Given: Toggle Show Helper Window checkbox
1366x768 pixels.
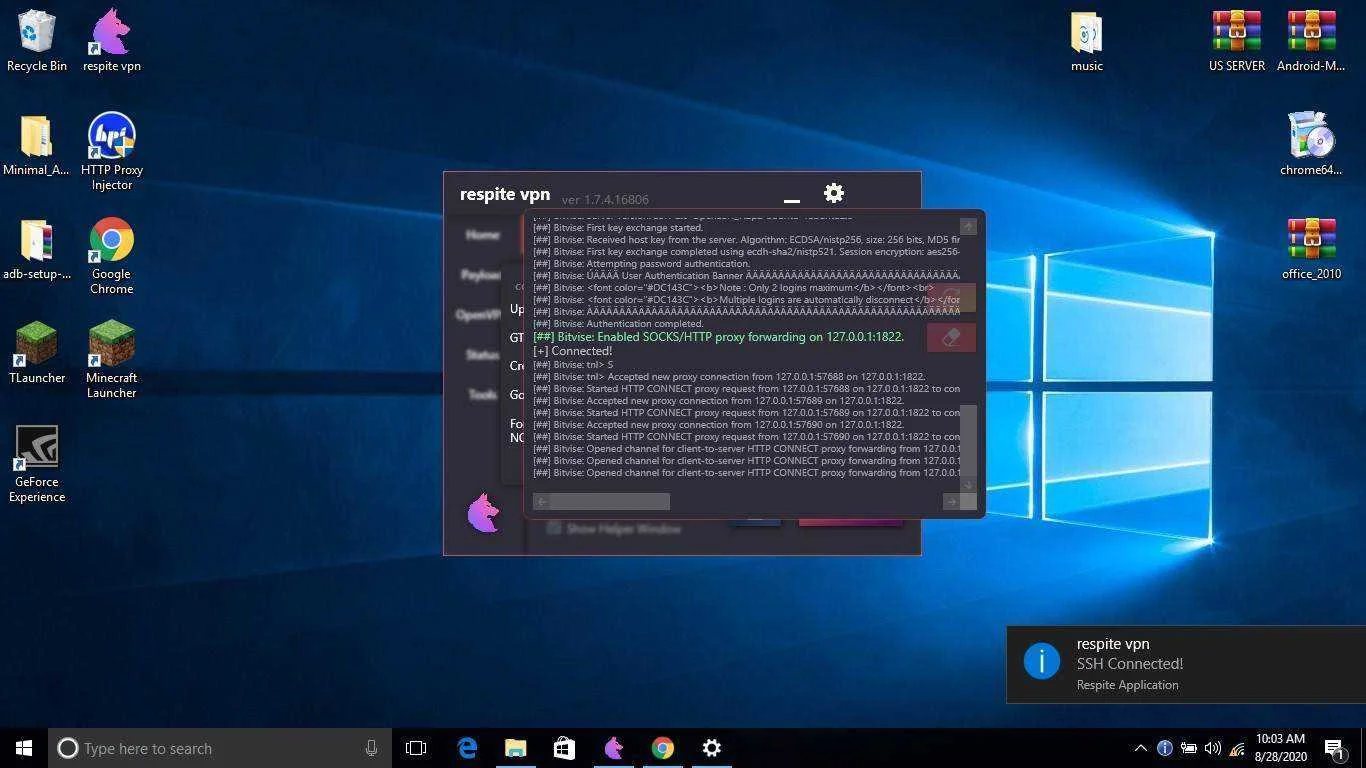Looking at the screenshot, I should tap(553, 528).
